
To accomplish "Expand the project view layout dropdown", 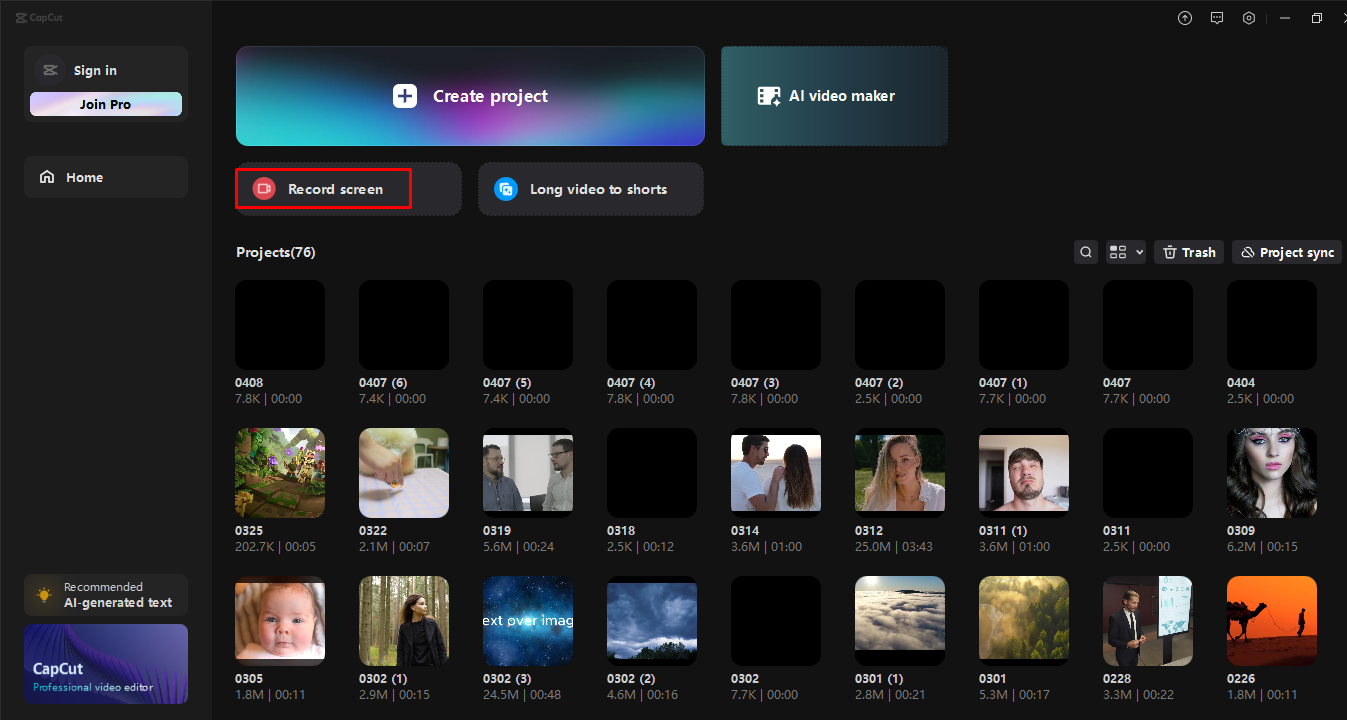I will click(1124, 251).
